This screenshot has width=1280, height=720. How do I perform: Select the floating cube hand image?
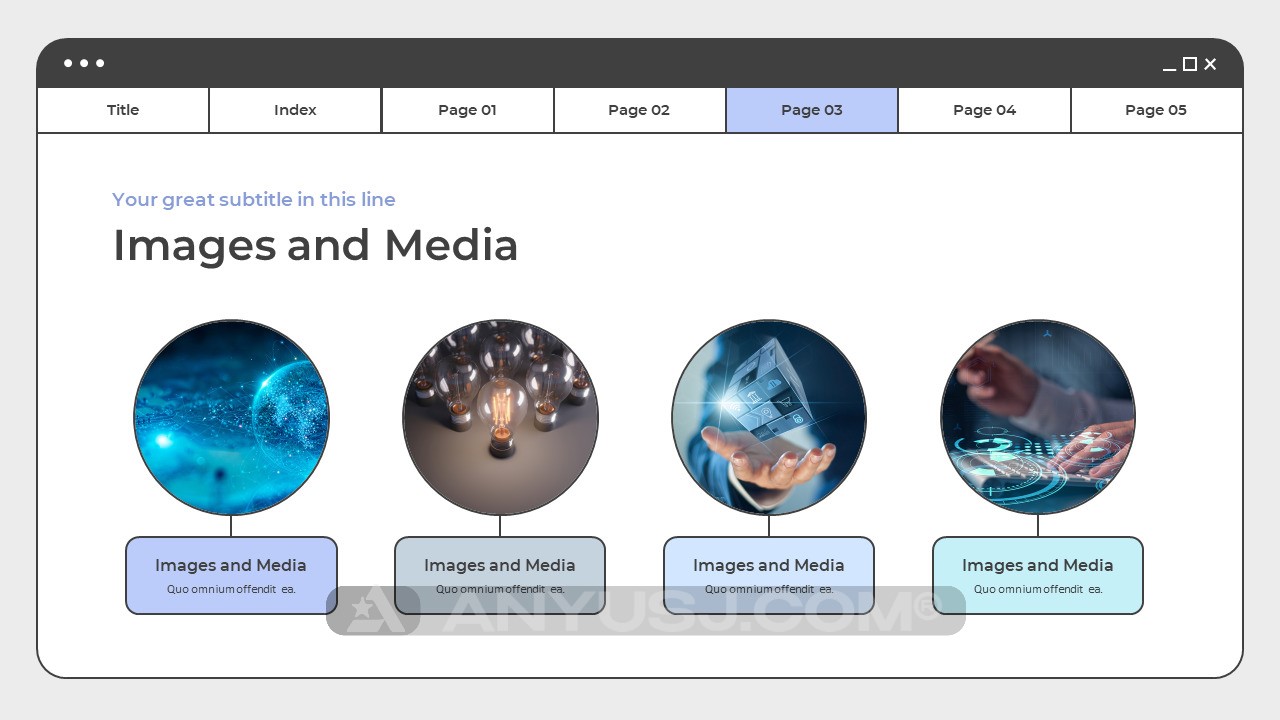769,417
